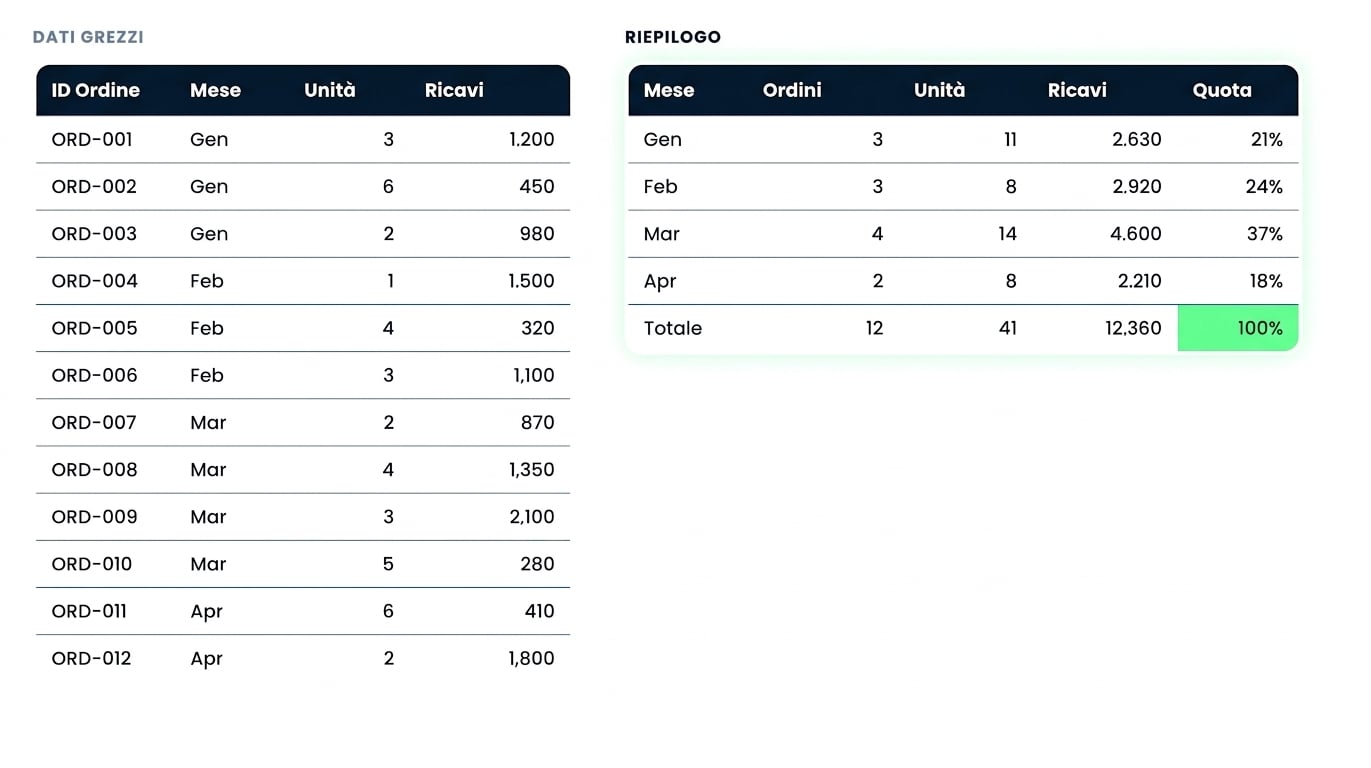Select the 2,100 revenue cell

click(x=531, y=517)
